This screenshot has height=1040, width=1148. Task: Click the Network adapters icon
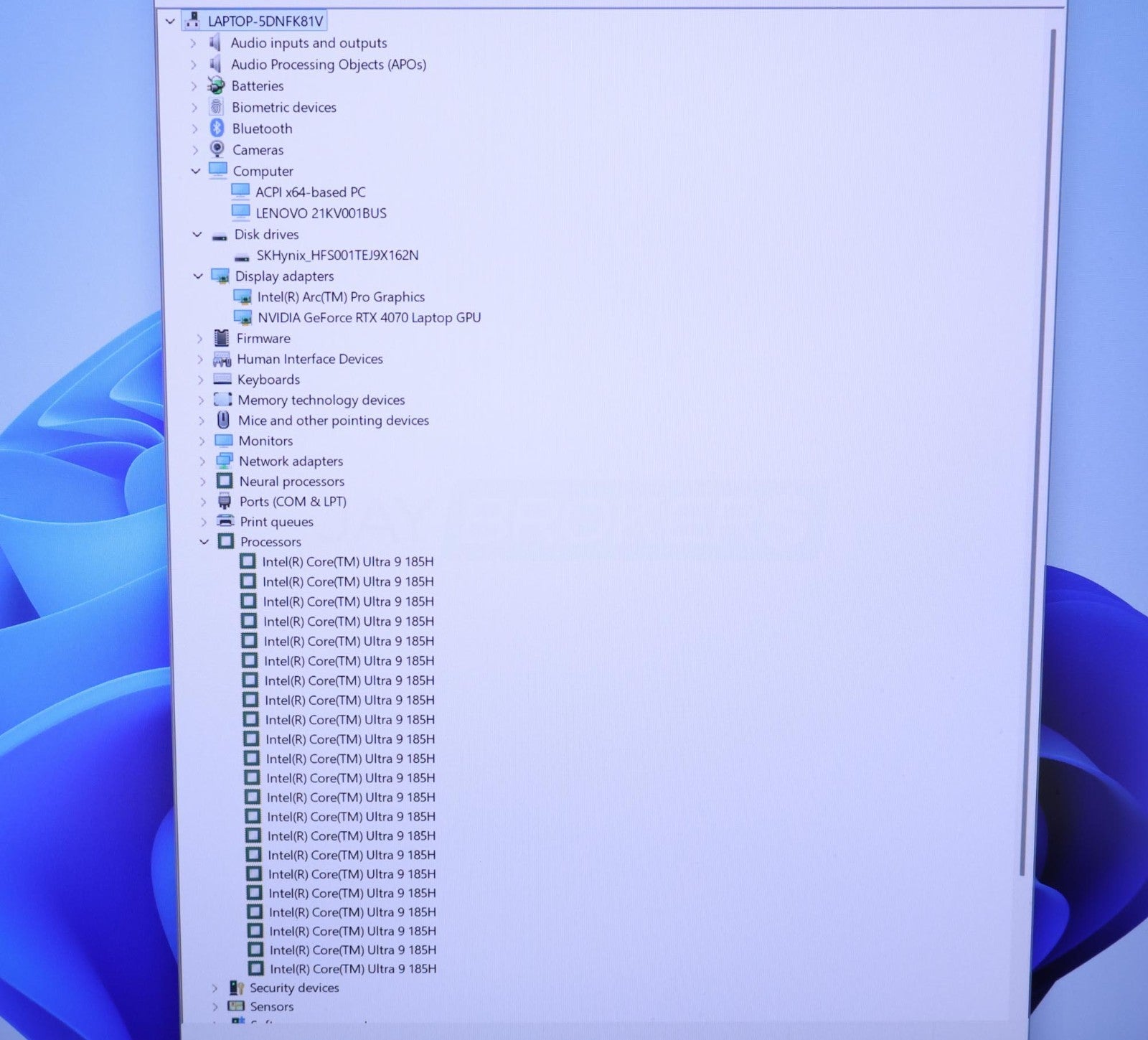[x=224, y=461]
